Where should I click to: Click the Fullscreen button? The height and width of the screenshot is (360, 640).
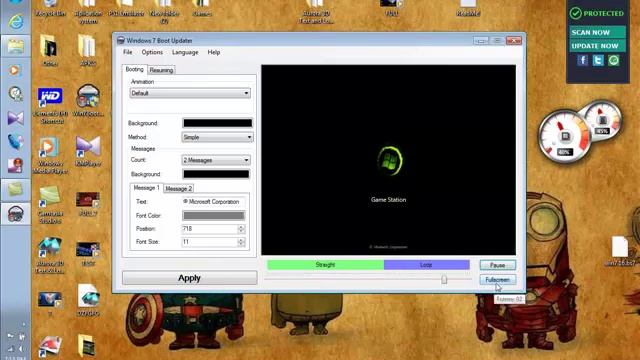point(498,280)
